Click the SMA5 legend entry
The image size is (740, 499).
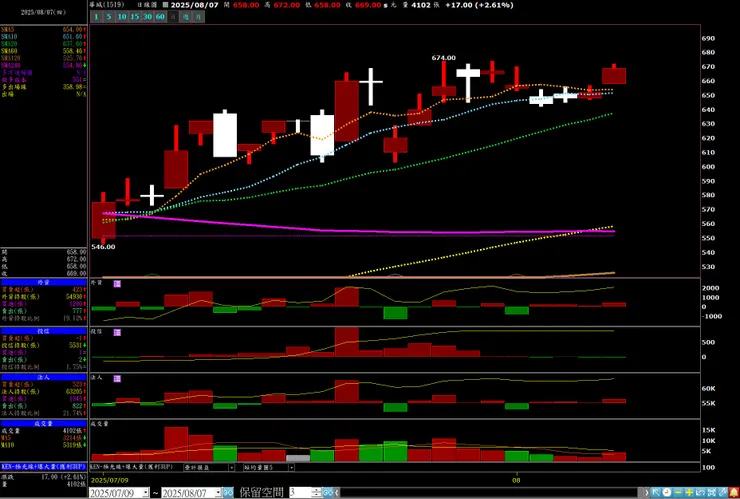(43, 29)
